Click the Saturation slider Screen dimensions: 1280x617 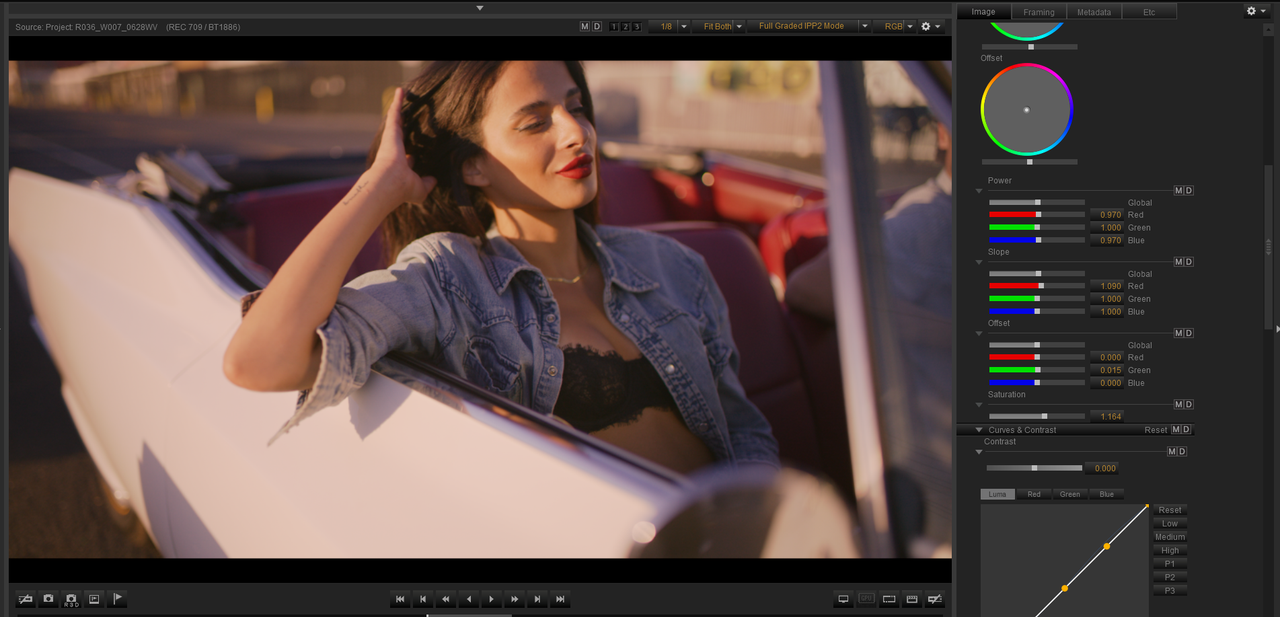[1037, 416]
